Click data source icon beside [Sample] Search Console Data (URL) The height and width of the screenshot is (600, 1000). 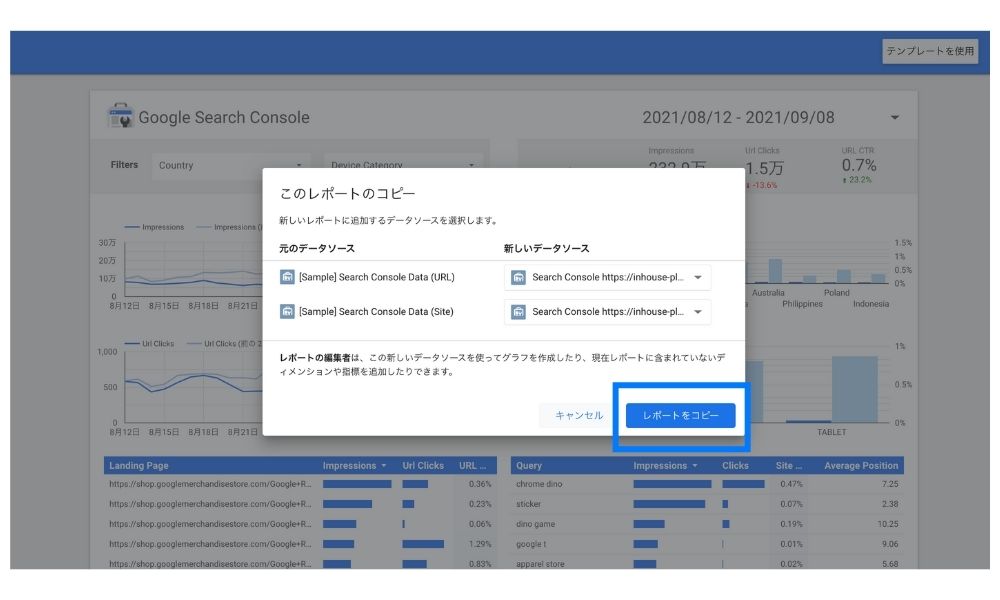click(287, 277)
